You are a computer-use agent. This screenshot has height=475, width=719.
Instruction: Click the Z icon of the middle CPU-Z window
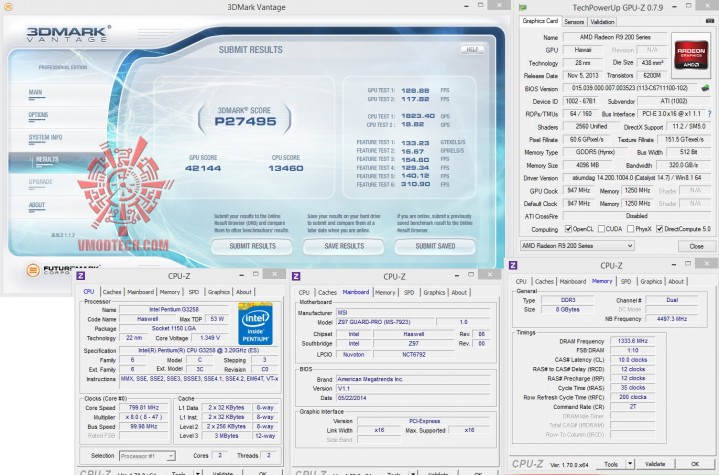point(296,276)
